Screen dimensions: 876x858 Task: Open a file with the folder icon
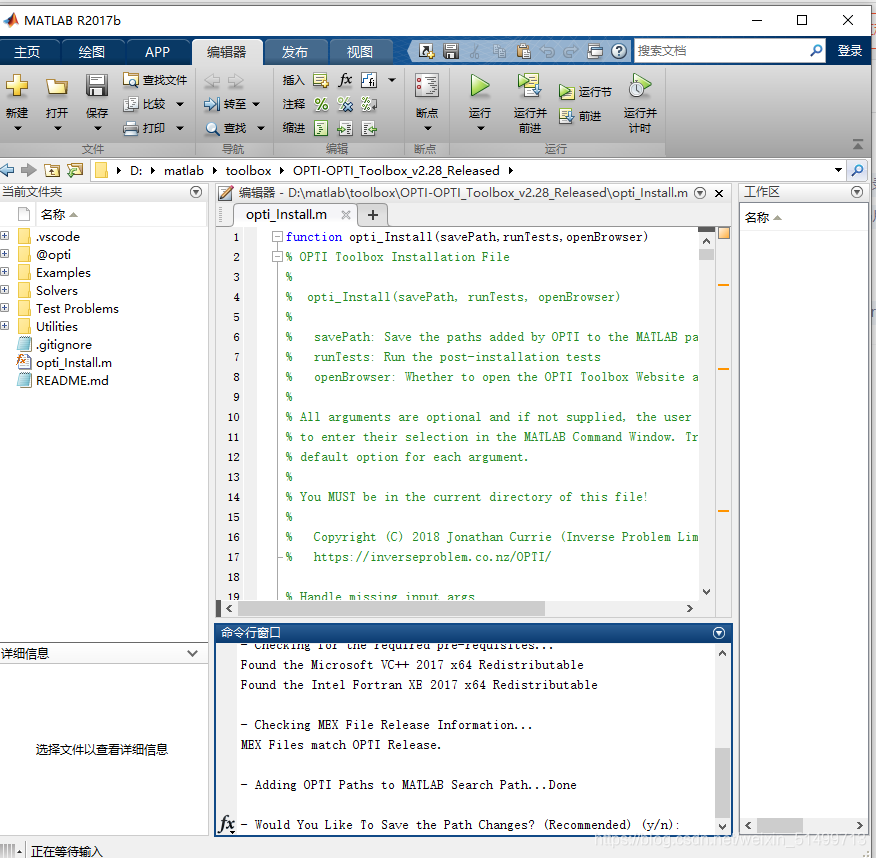[56, 86]
